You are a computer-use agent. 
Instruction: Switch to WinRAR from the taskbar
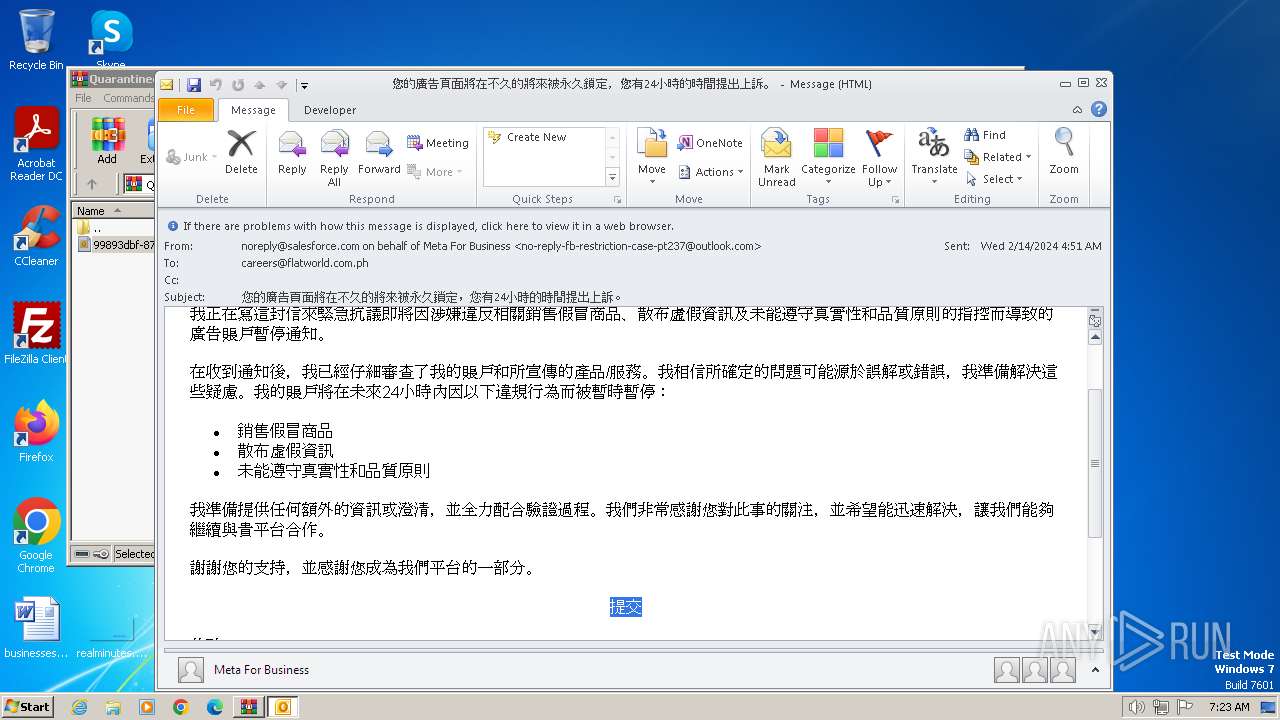247,707
